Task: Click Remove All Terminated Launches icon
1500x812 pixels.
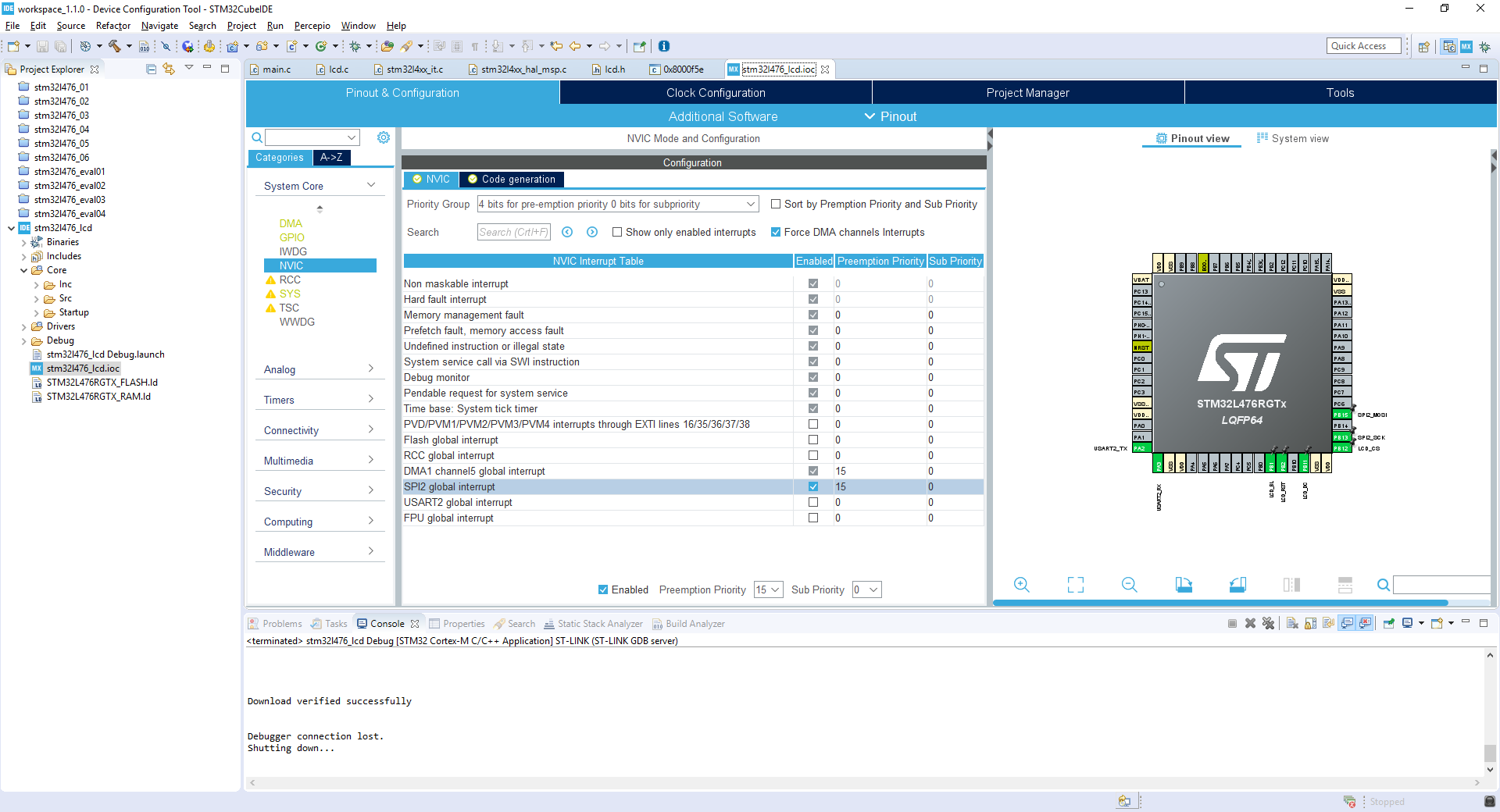Action: [x=1268, y=623]
